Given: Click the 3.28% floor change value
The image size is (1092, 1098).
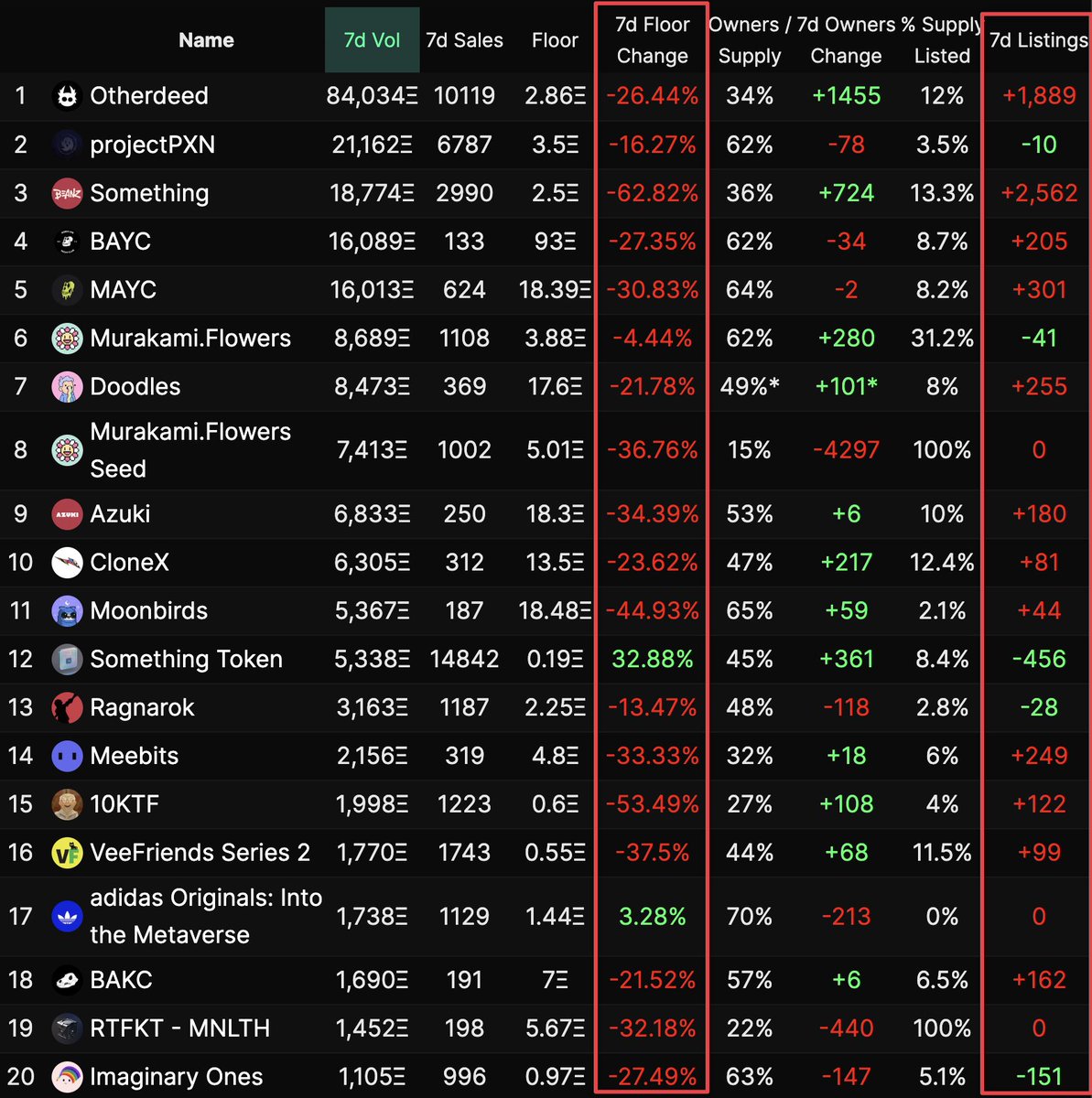Looking at the screenshot, I should tap(652, 917).
